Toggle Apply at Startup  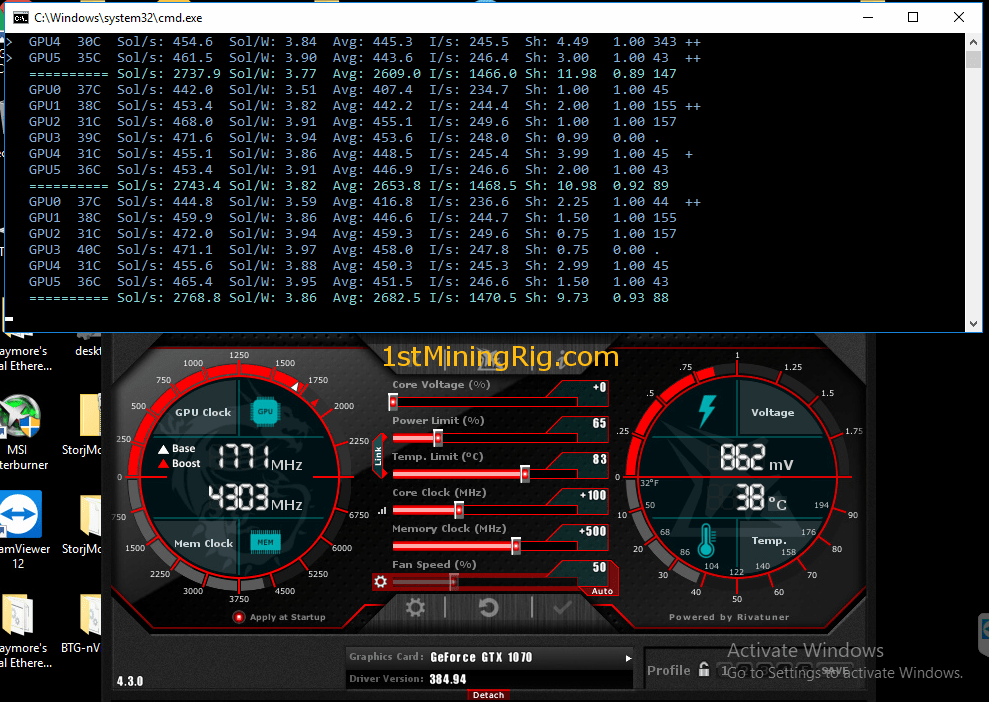(238, 617)
